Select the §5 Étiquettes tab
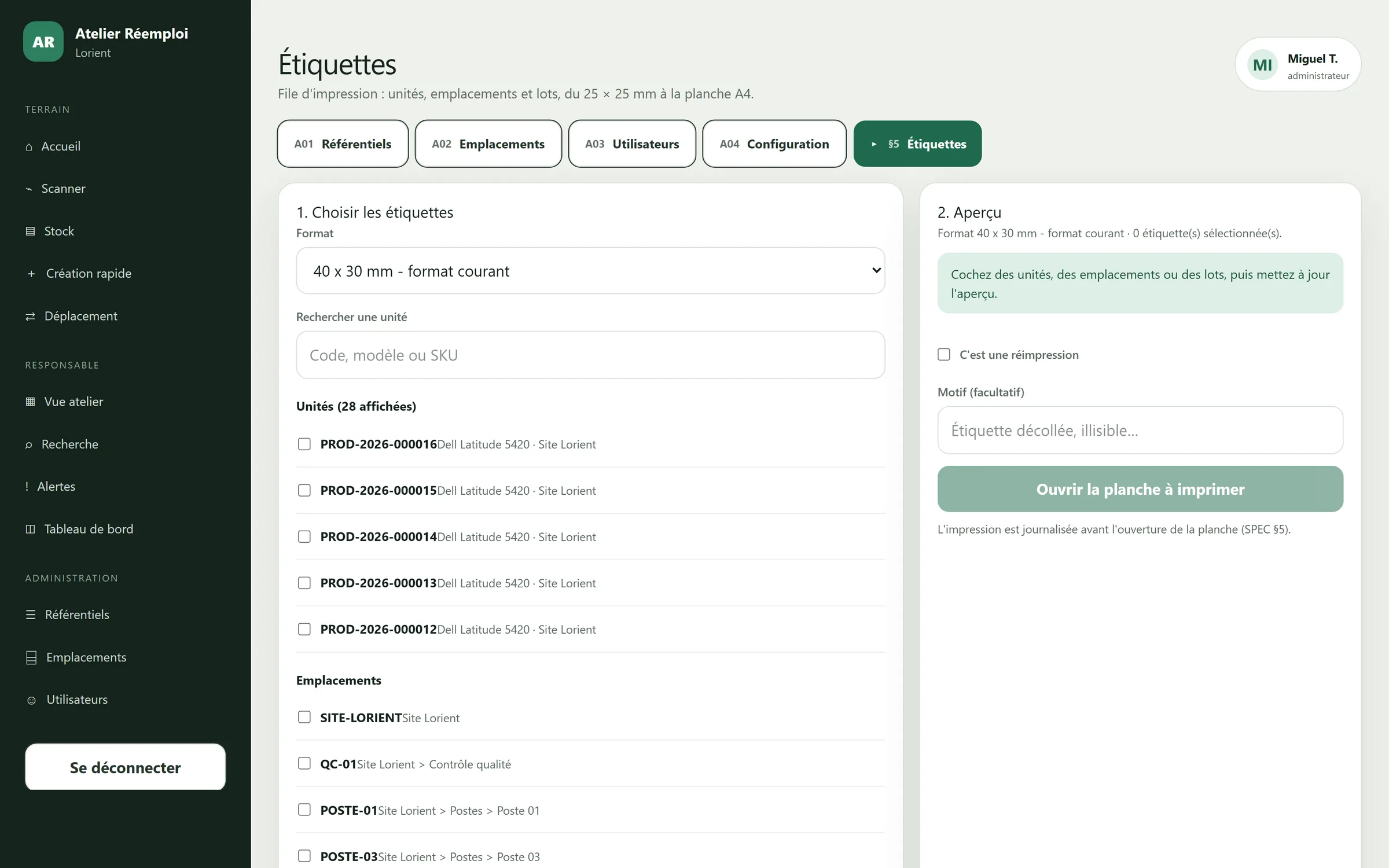 (917, 144)
